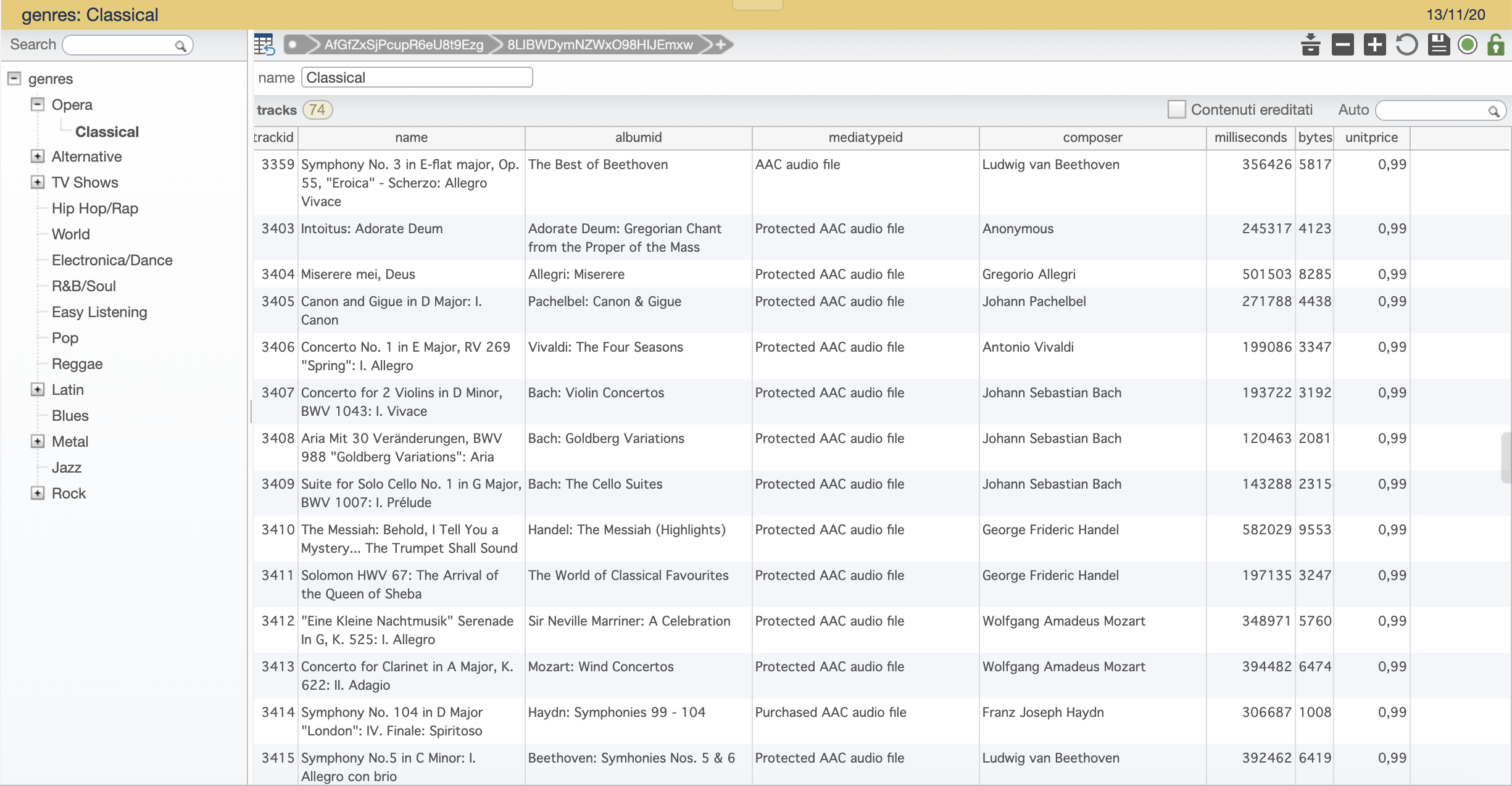Click the top center pull-down tab handle

pyautogui.click(x=757, y=5)
